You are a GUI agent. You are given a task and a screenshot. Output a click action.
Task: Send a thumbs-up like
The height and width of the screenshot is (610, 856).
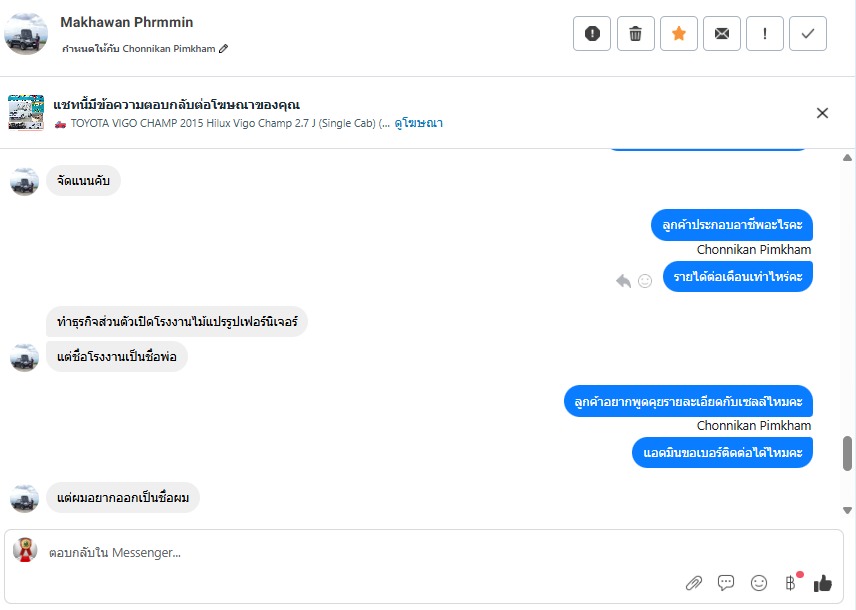823,583
